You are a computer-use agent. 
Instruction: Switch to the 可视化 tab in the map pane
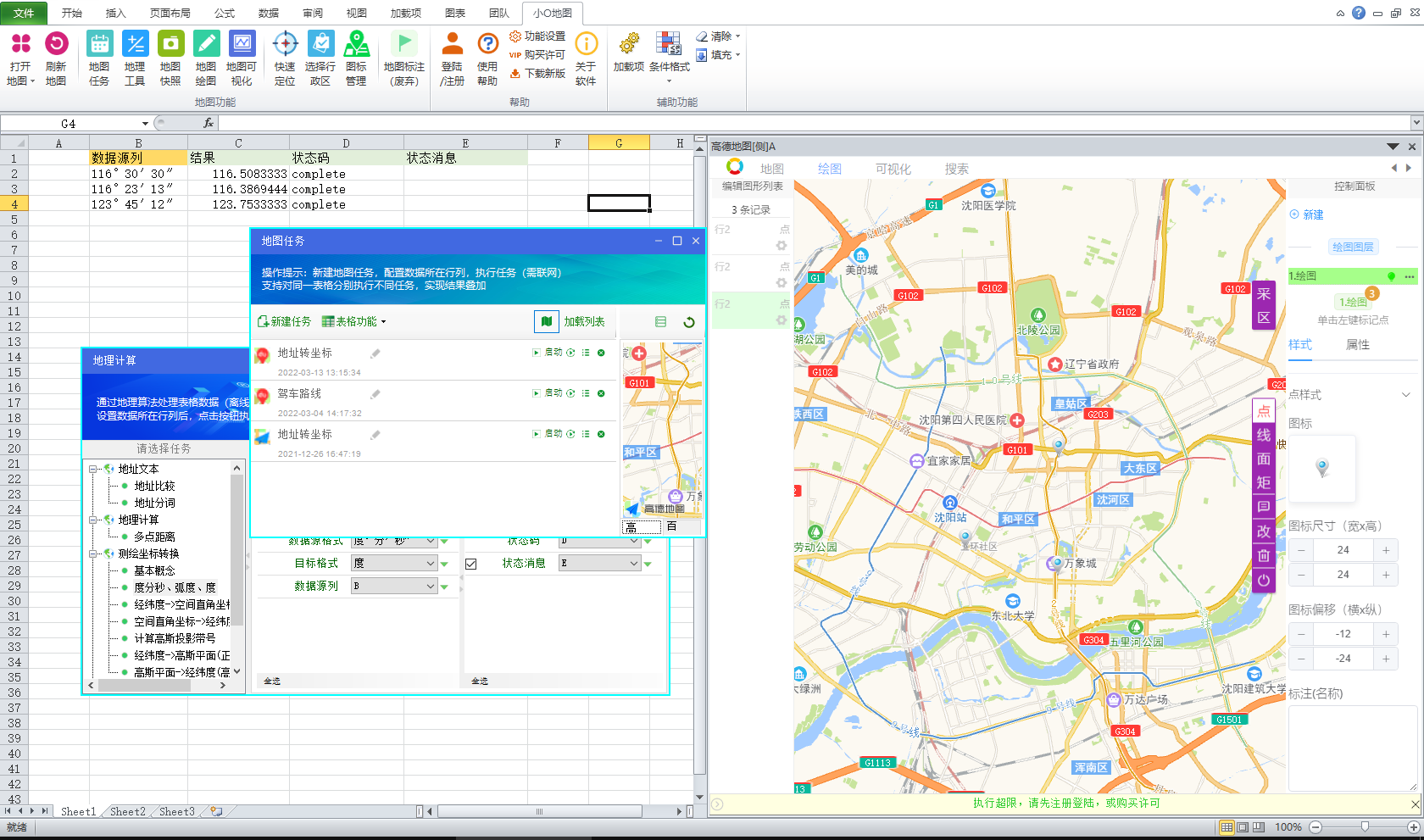[893, 169]
